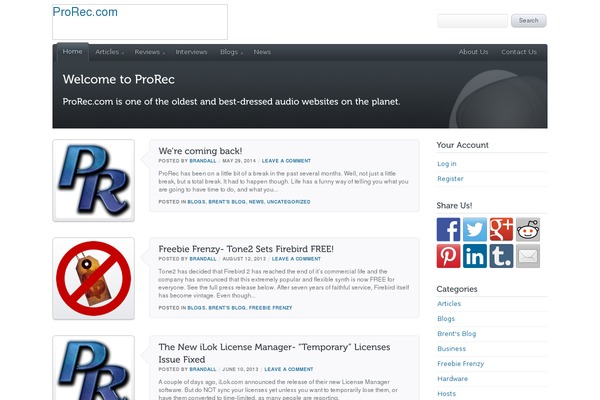
Task: Open the 'We're coming back!' post
Action: point(200,151)
